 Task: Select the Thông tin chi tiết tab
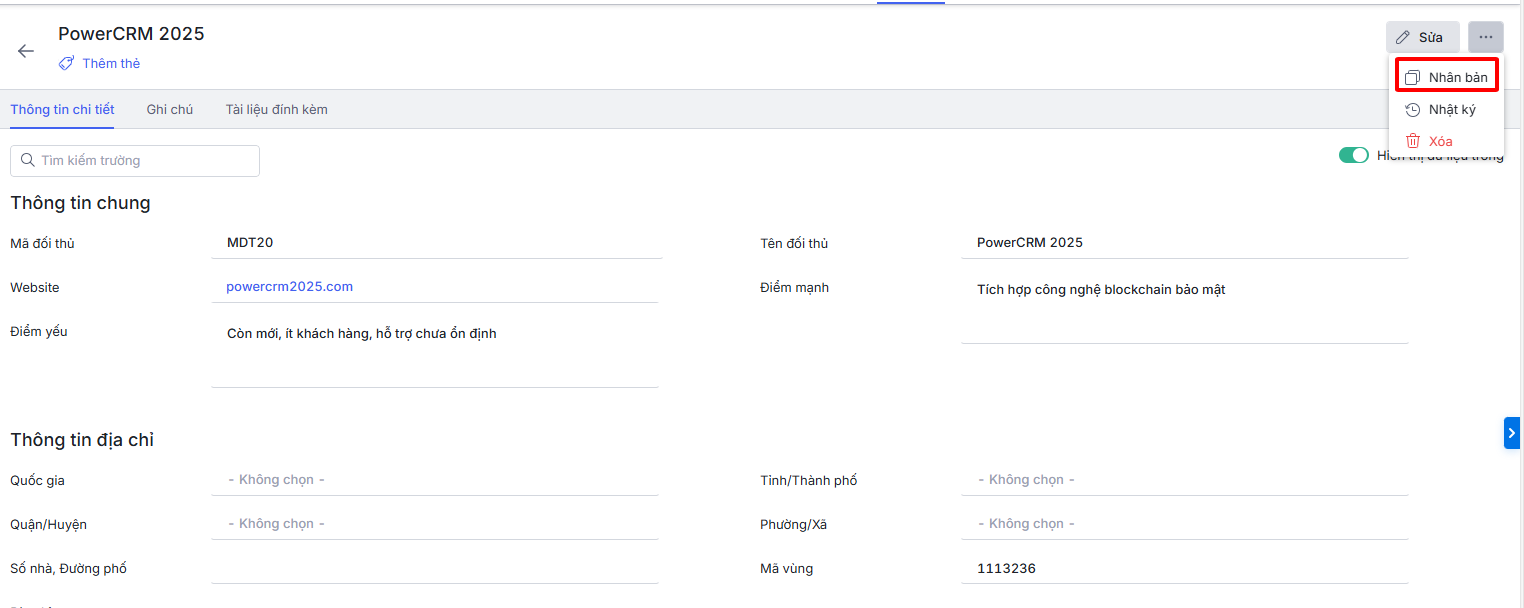[x=62, y=109]
